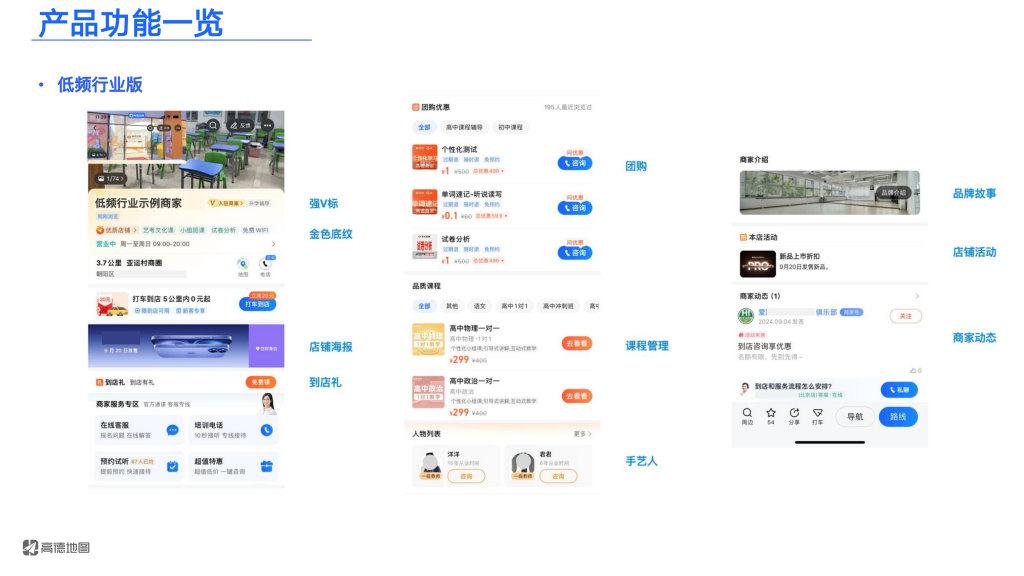Click the green HI club avatar
Viewport: 1024px width, 576px height.
tap(746, 316)
